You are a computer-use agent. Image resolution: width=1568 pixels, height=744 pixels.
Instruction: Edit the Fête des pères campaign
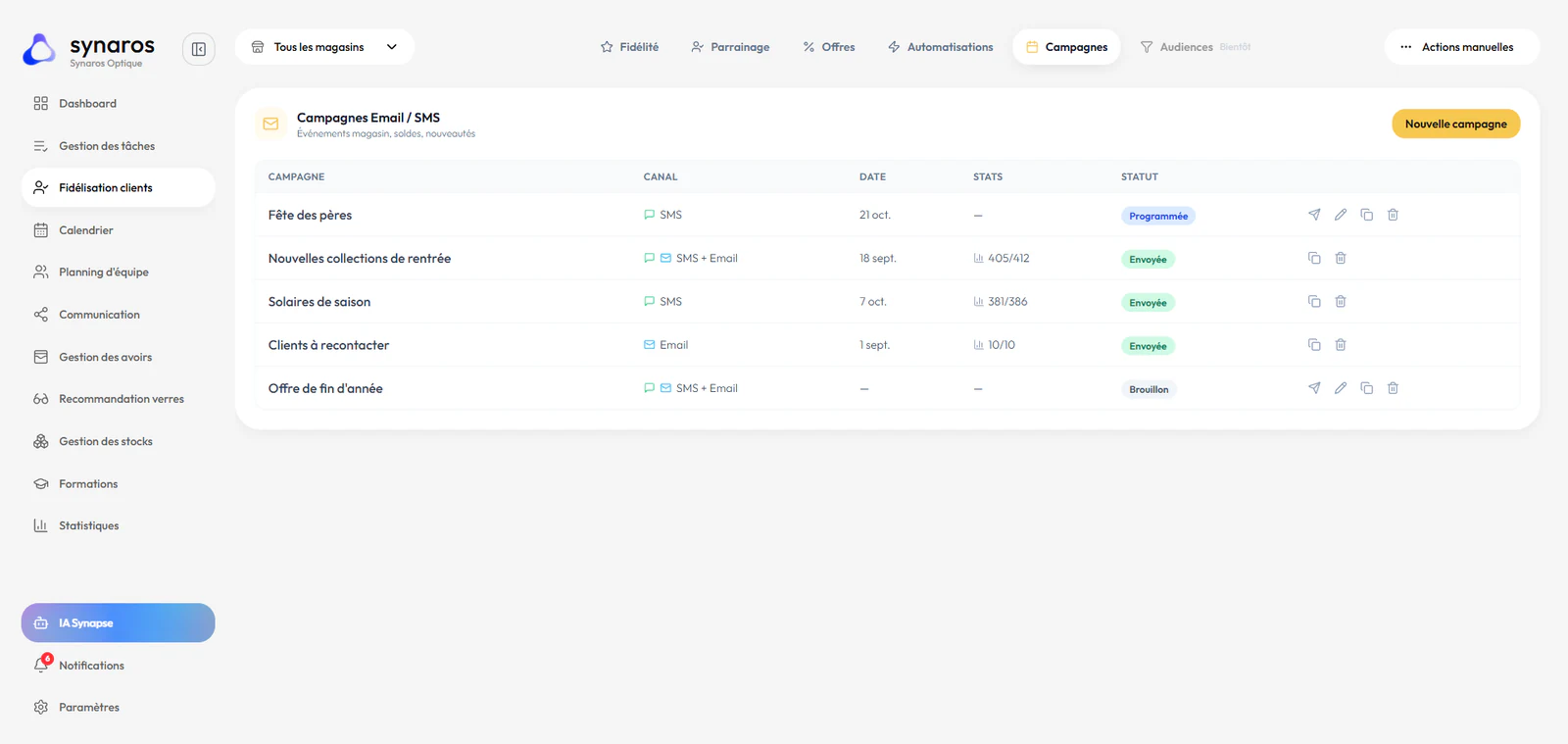[x=1341, y=215]
